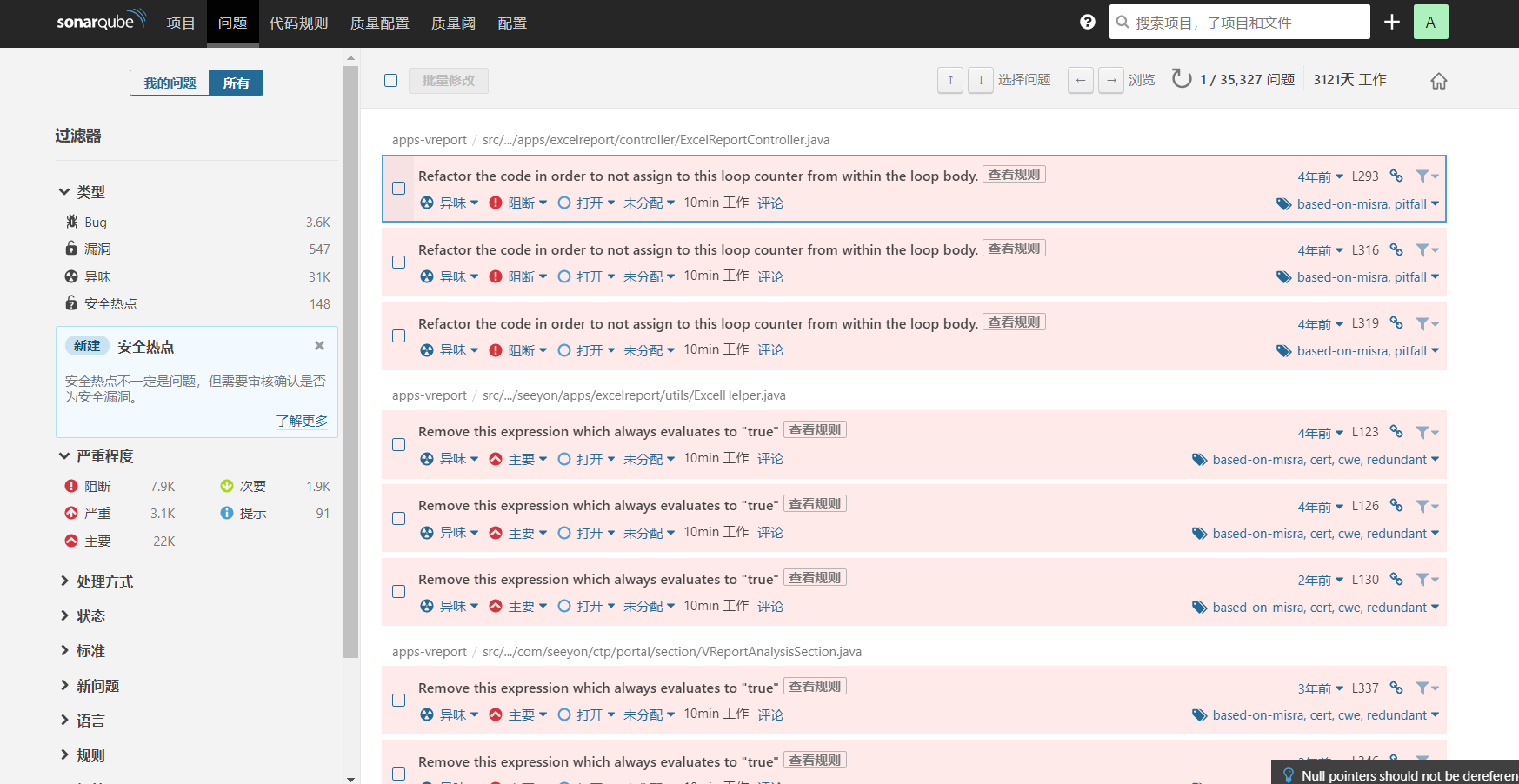Click up arrow to select previous issue

[950, 80]
